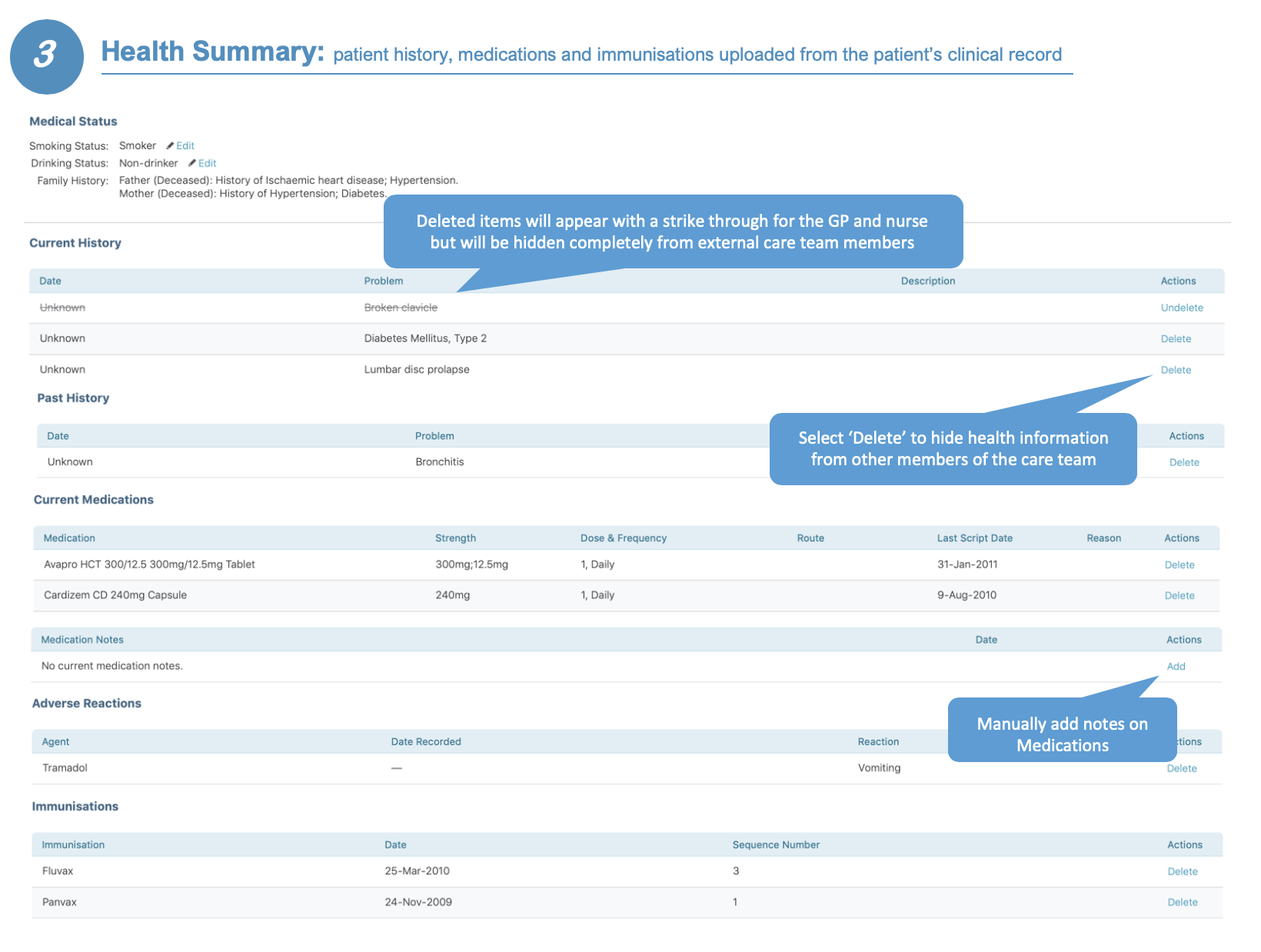Click the Immunisations section heading
Viewport: 1261px width, 952px height.
(75, 807)
